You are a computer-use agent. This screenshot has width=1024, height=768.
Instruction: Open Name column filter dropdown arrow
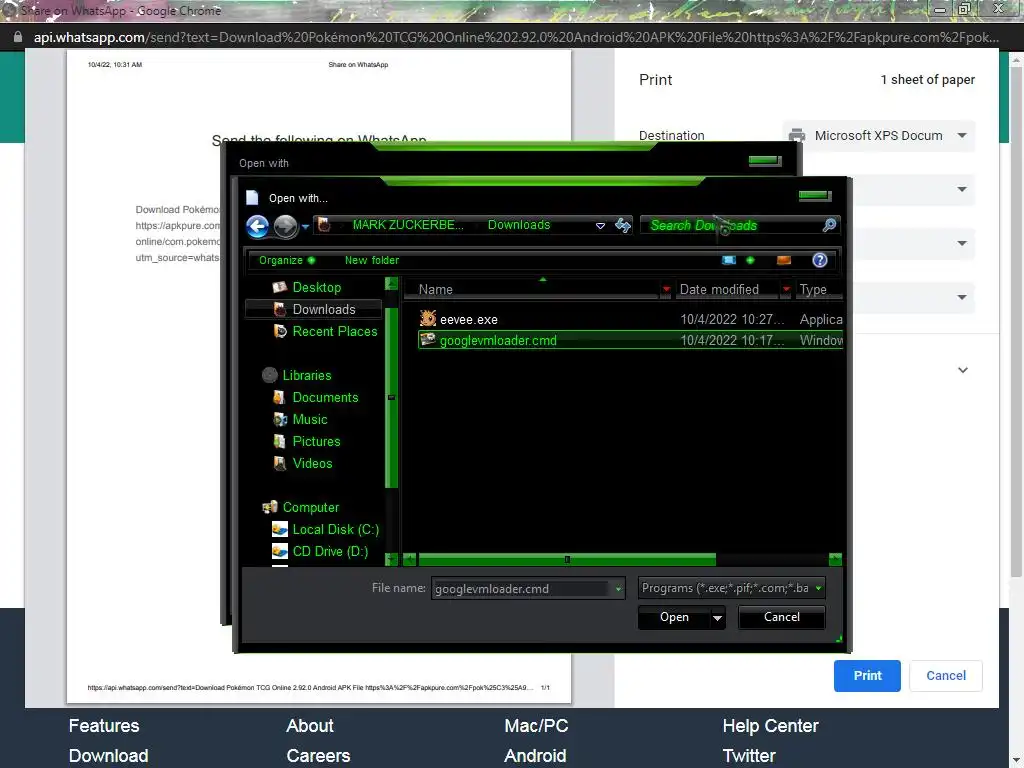click(x=665, y=289)
